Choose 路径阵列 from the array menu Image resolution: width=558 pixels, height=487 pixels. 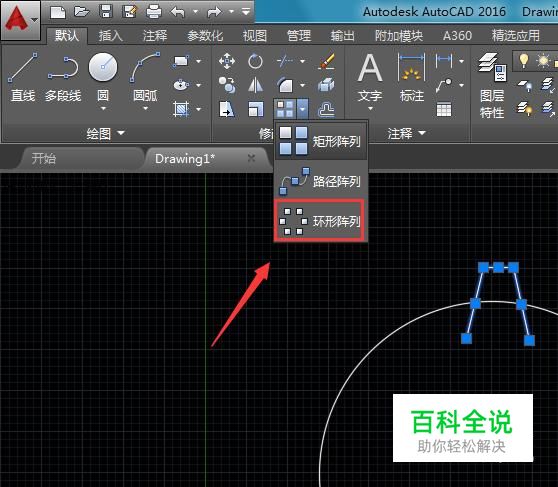(x=320, y=181)
